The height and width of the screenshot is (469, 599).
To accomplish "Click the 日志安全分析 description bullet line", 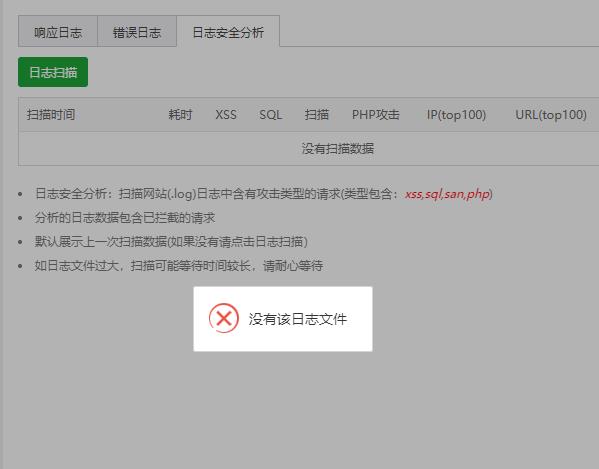I will (264, 194).
